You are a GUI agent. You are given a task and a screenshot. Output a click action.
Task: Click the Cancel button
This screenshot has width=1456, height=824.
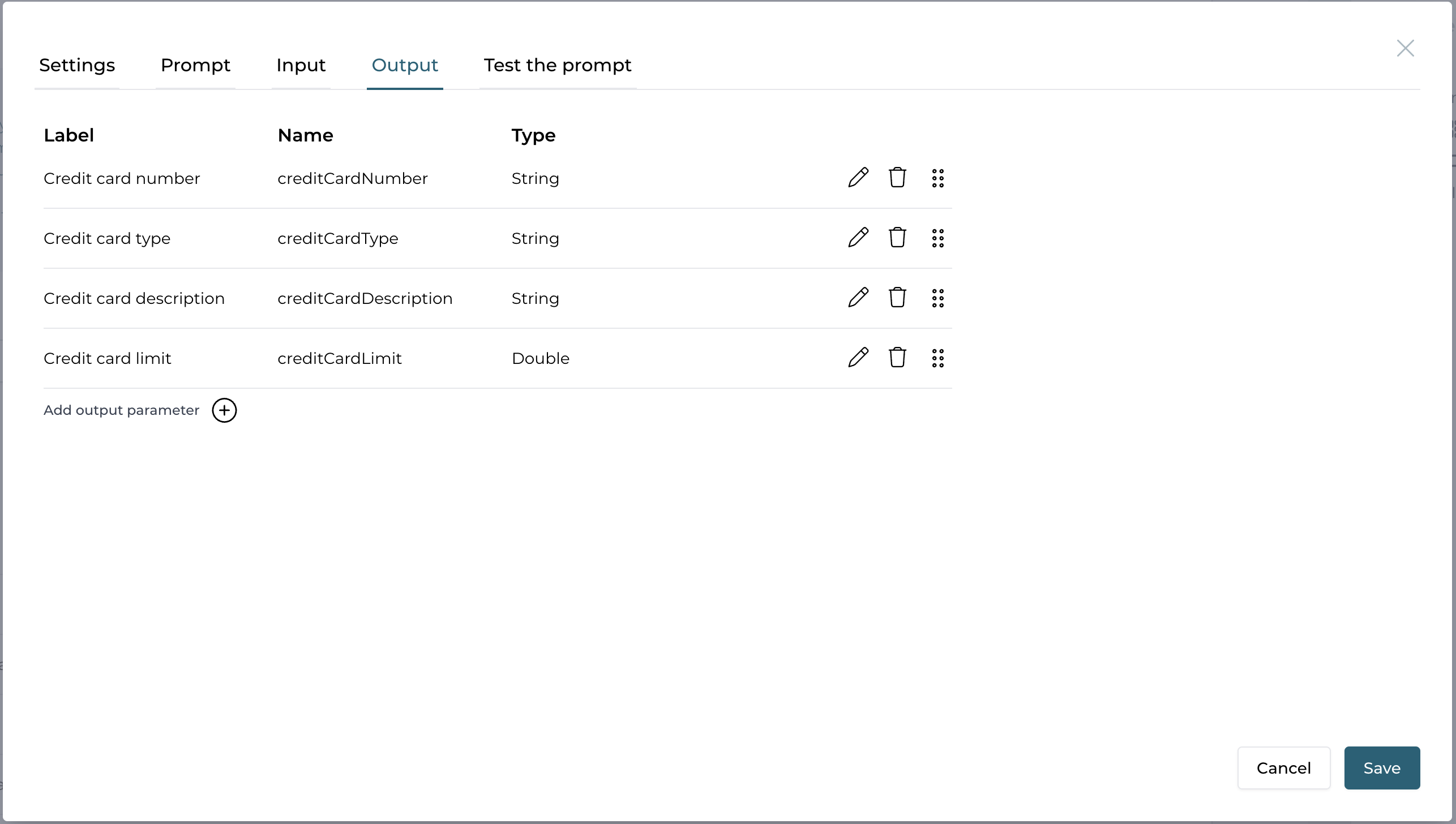click(1284, 768)
